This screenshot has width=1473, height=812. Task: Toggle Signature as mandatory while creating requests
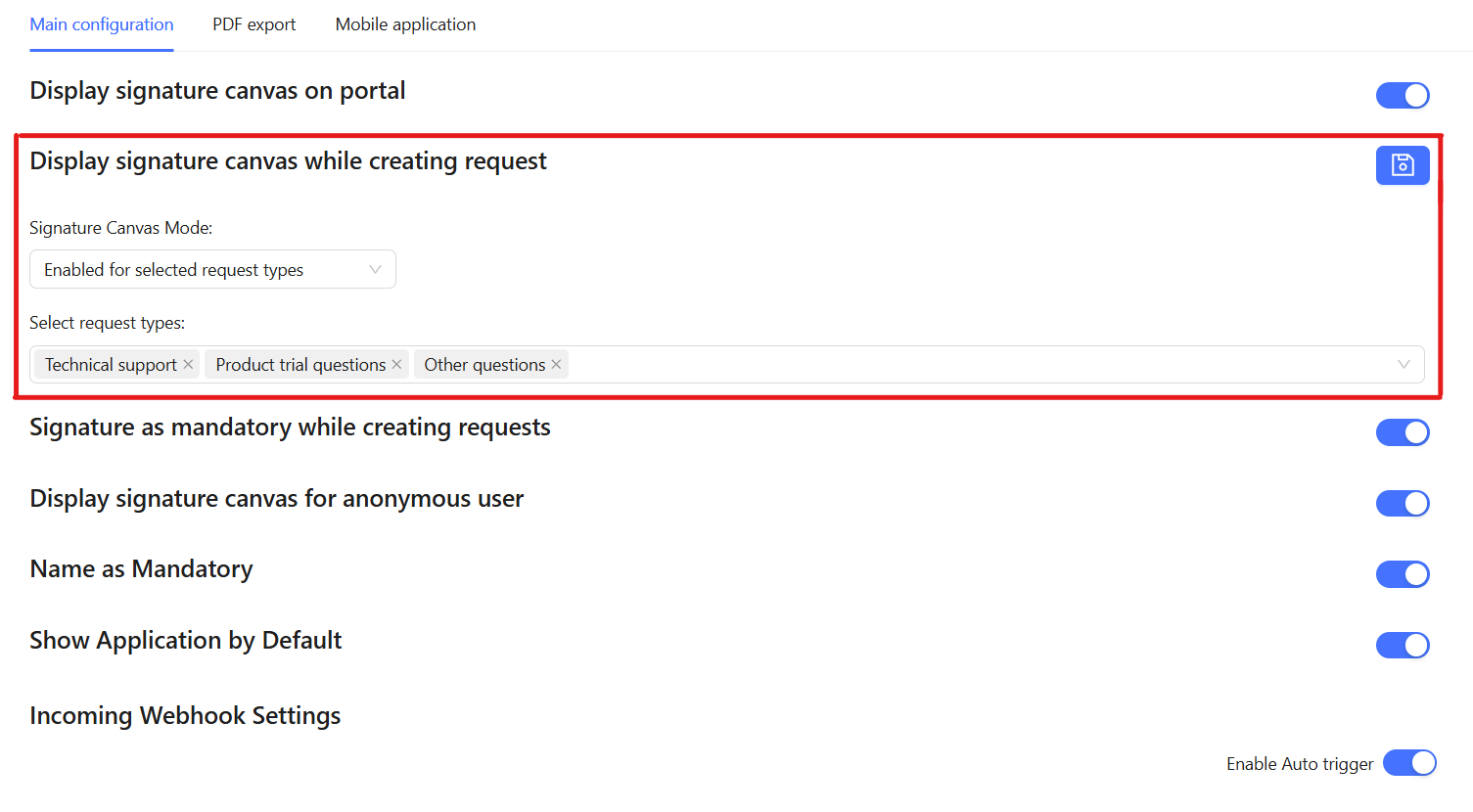[x=1402, y=432]
